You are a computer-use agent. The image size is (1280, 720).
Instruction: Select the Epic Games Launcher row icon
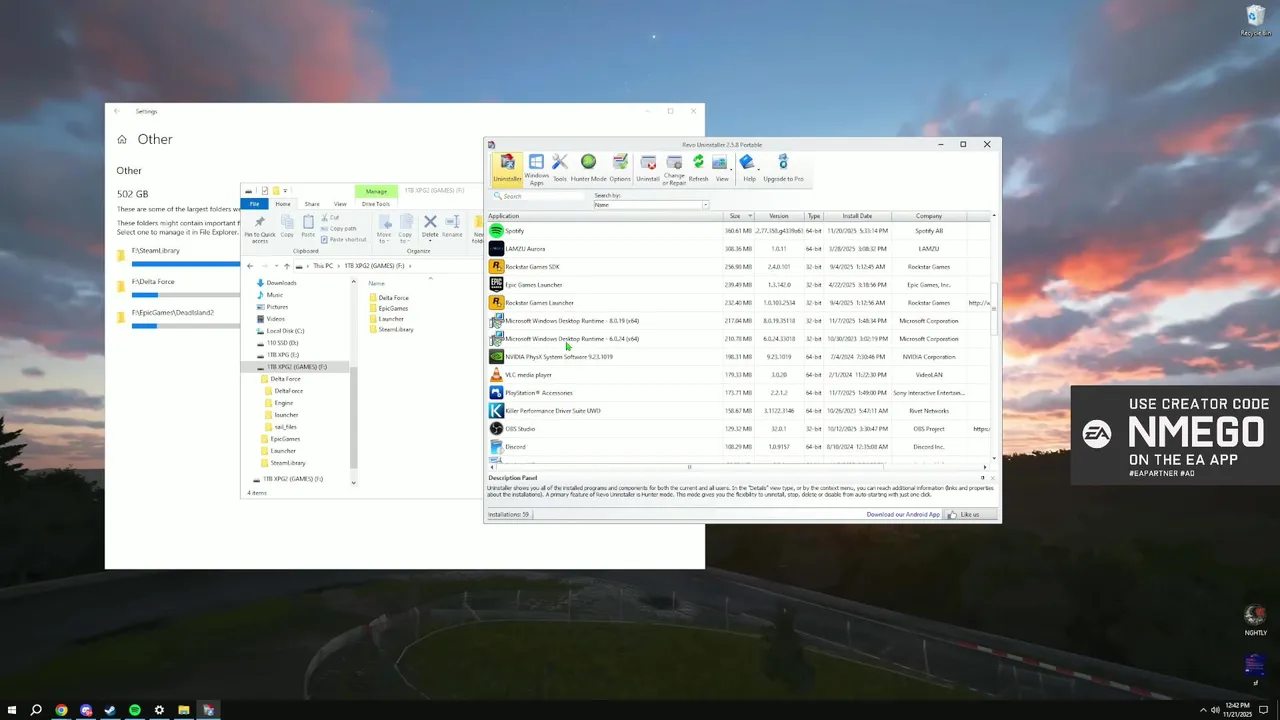click(x=496, y=285)
